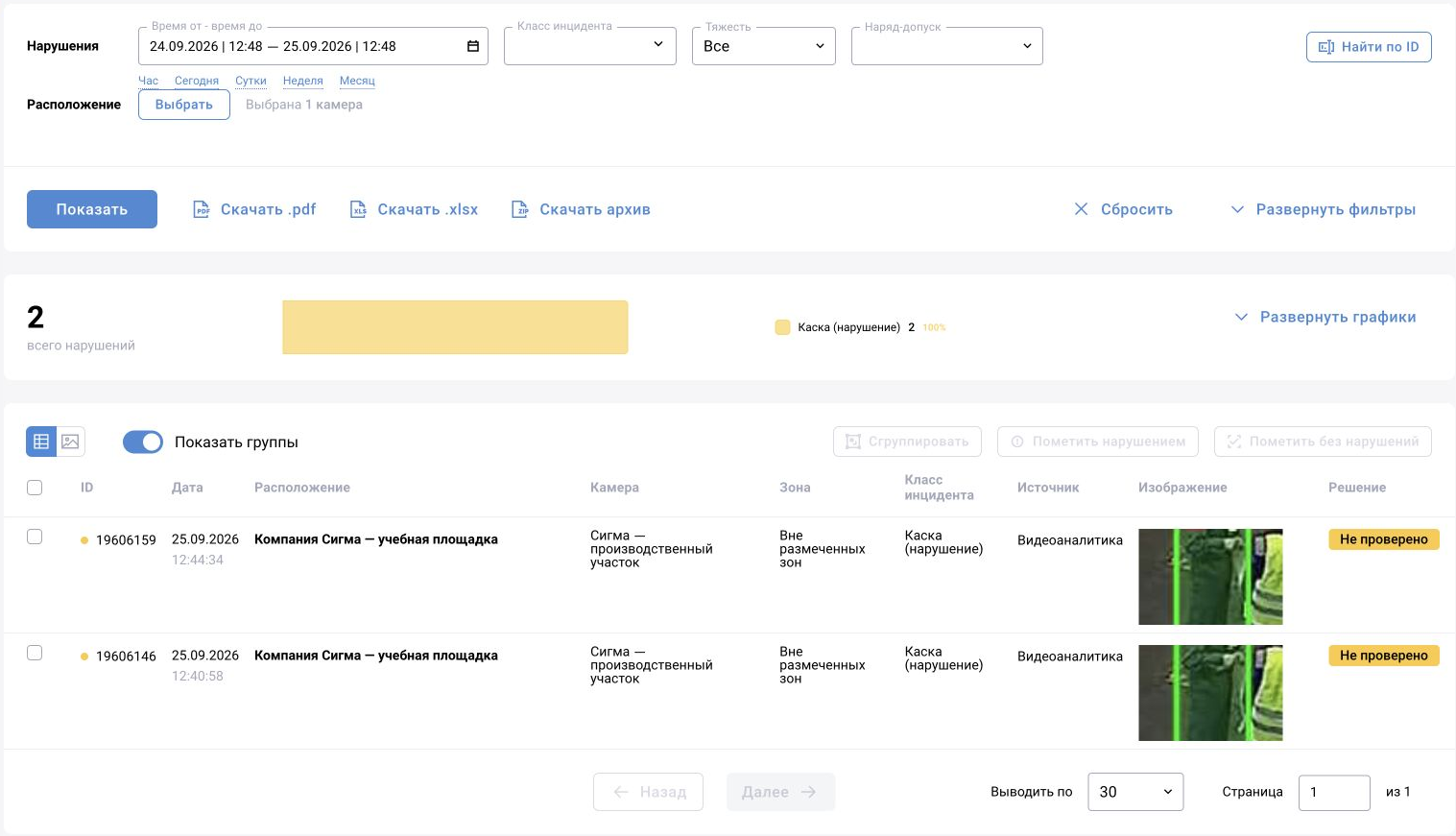Toggle the Показать группы switch
Image resolution: width=1456 pixels, height=836 pixels.
[x=143, y=442]
